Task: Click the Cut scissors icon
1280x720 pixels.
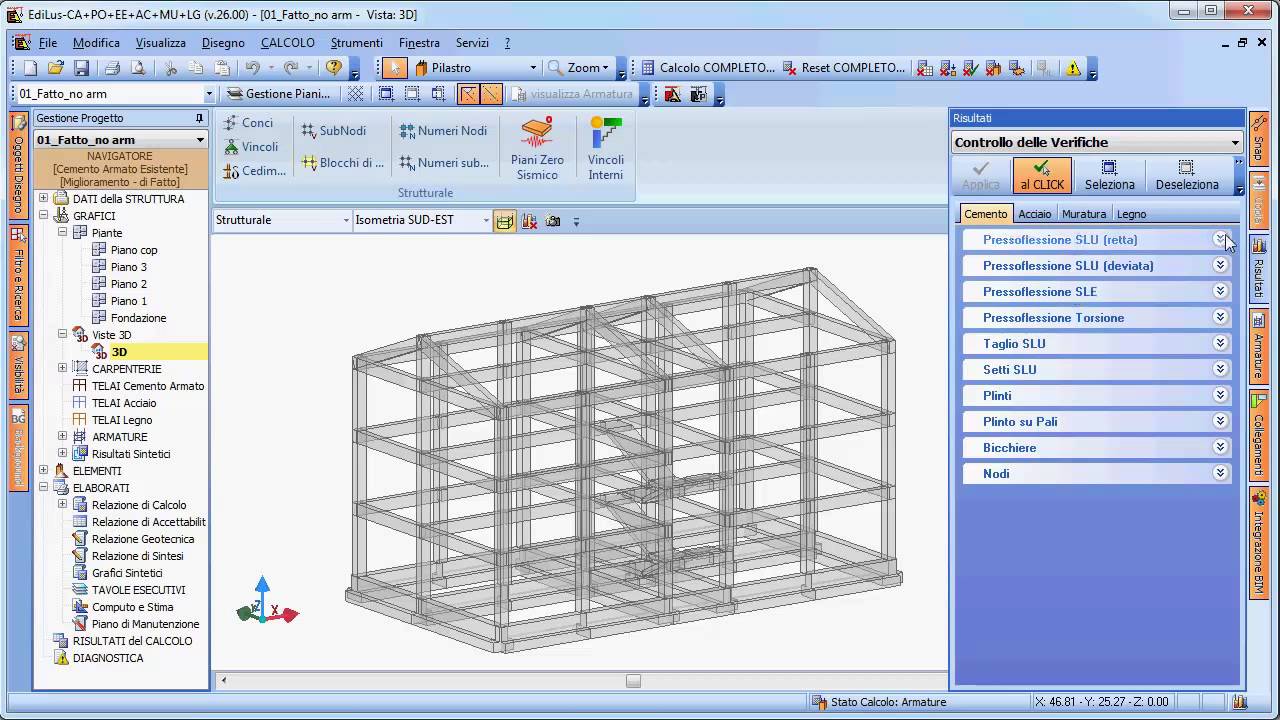Action: pos(170,68)
